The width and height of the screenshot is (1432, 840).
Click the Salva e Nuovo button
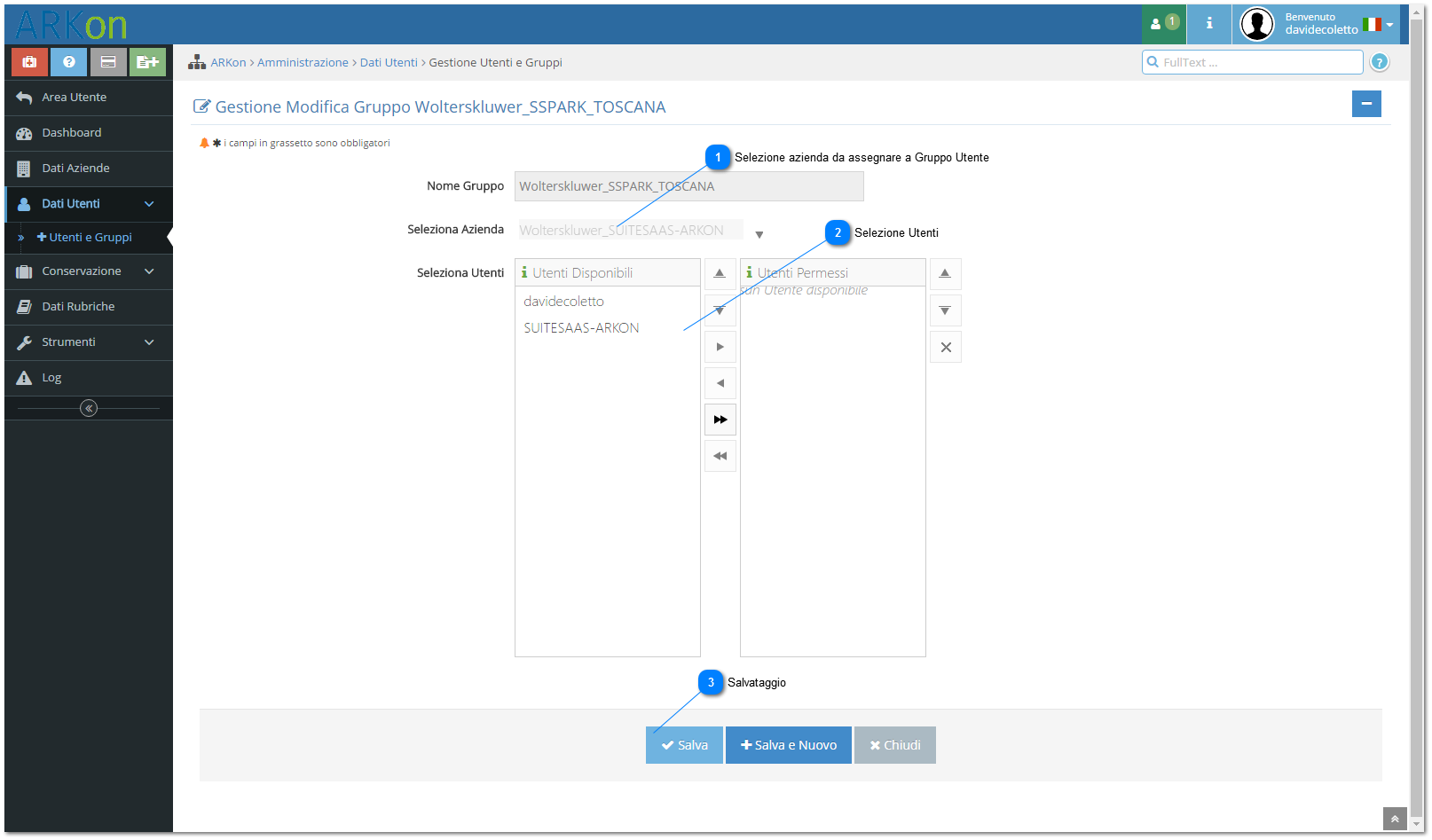(x=789, y=745)
